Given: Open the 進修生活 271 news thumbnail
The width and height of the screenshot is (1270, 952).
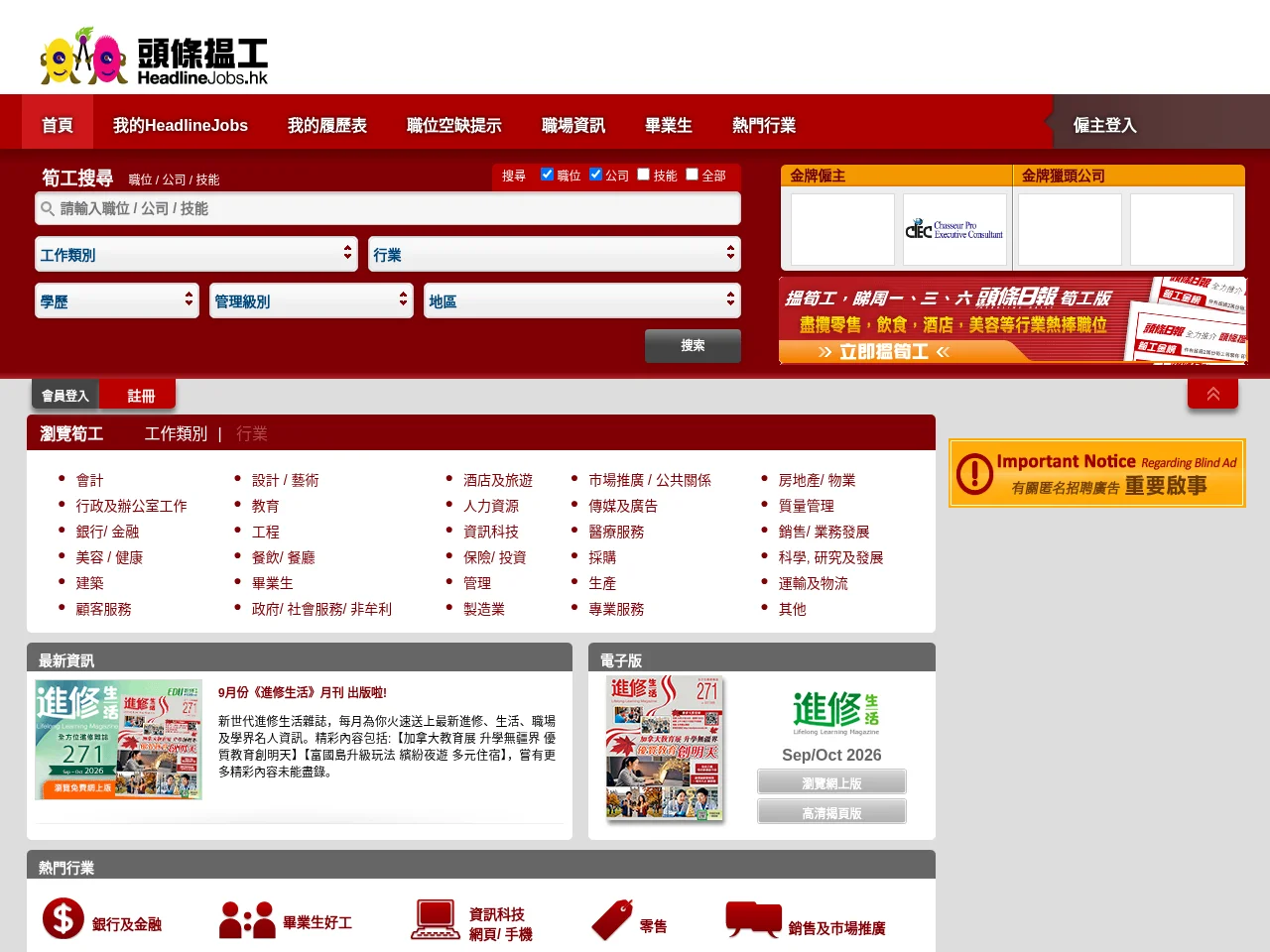Looking at the screenshot, I should click(x=119, y=739).
